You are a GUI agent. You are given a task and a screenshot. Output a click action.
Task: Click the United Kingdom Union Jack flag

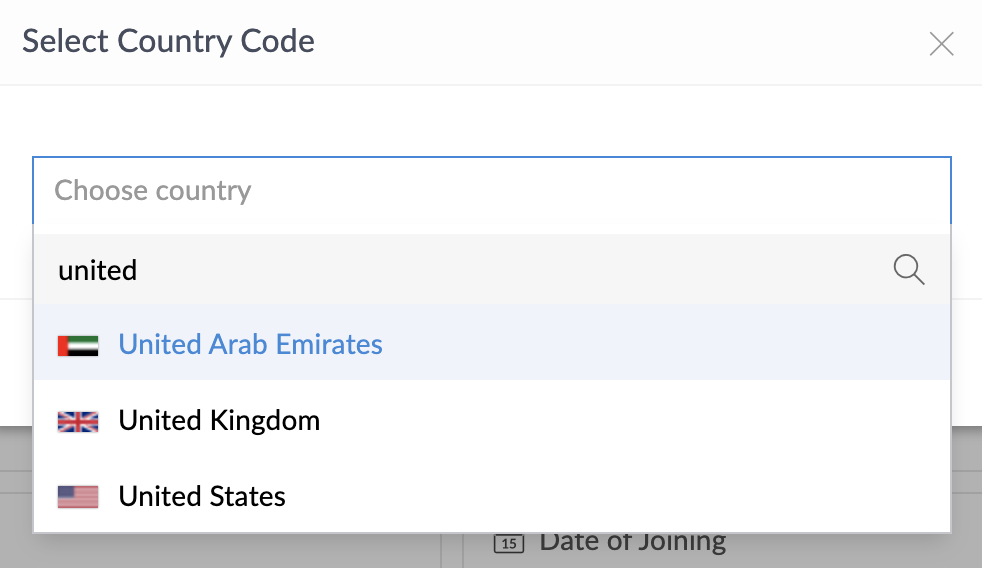click(78, 421)
